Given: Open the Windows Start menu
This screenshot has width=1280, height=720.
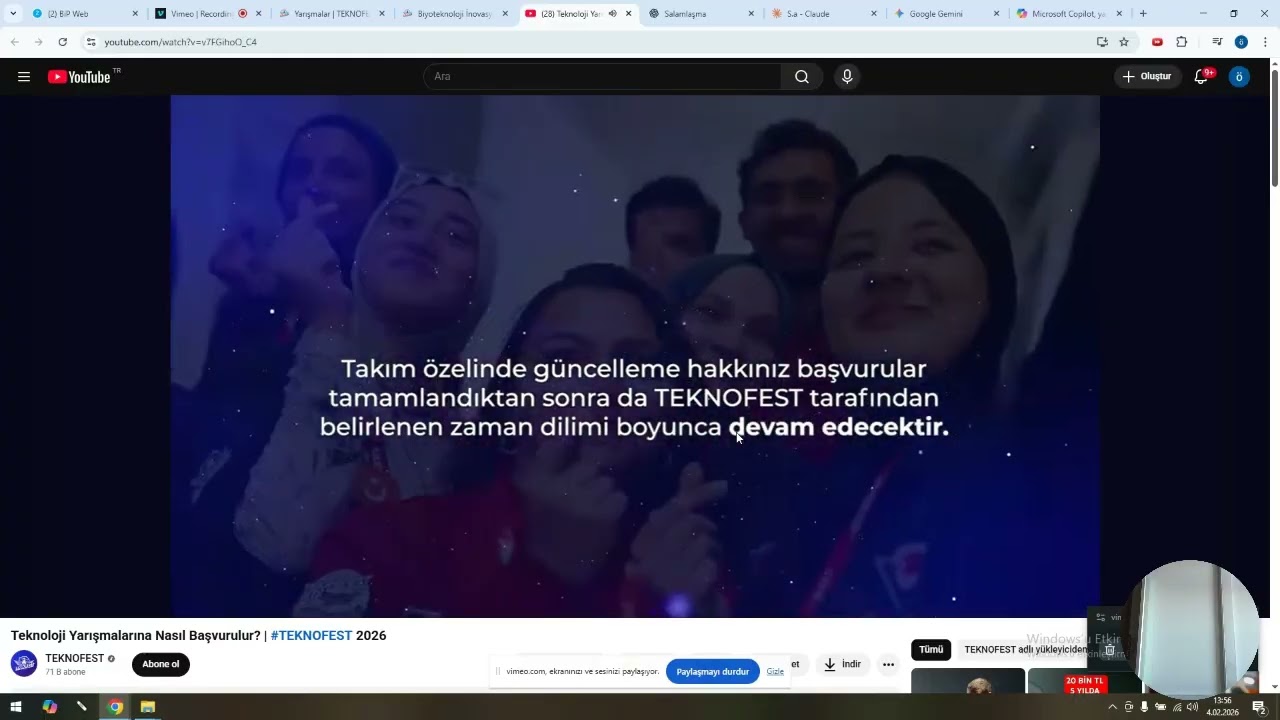Looking at the screenshot, I should pyautogui.click(x=16, y=707).
